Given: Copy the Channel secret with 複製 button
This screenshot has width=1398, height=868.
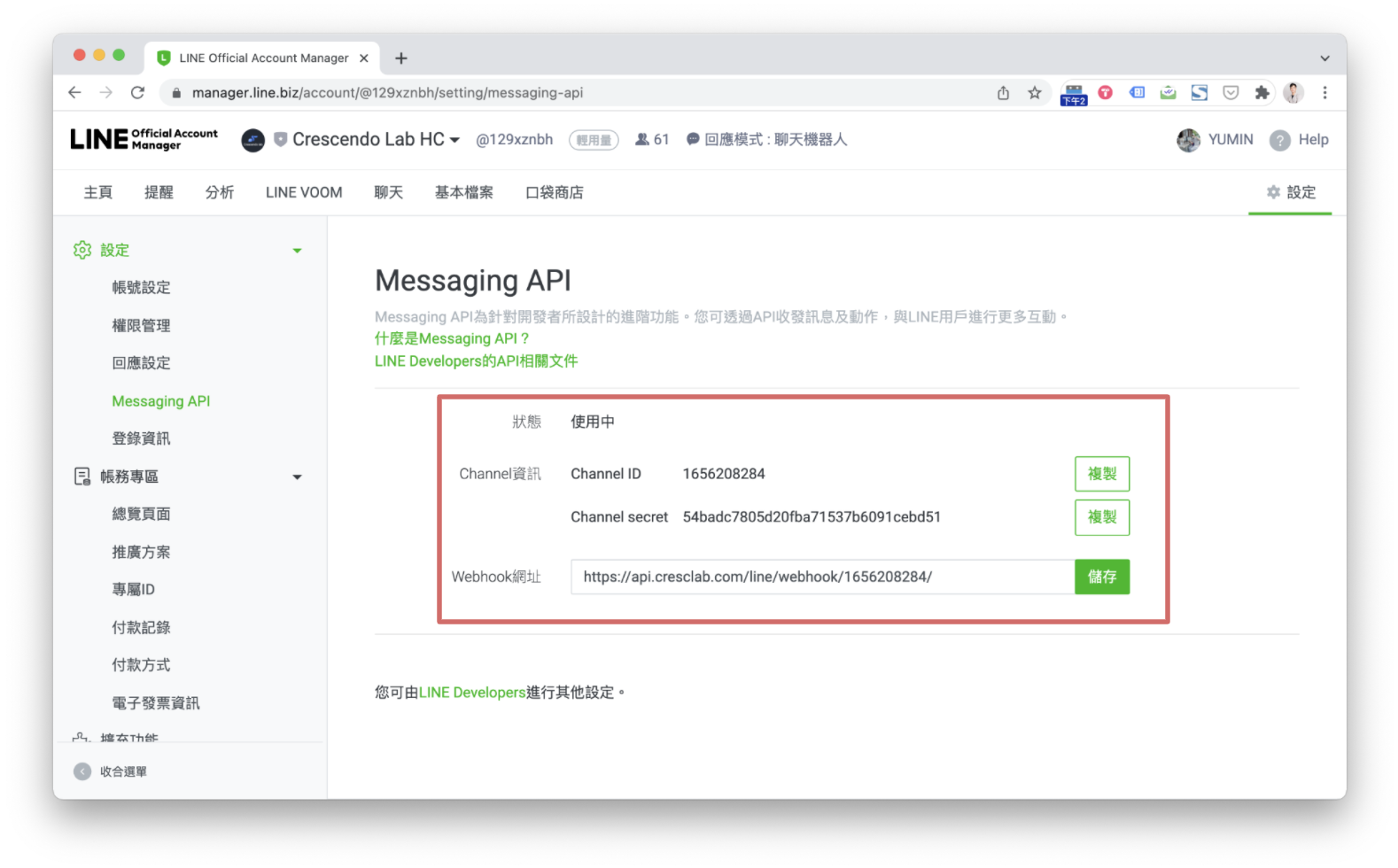Looking at the screenshot, I should pyautogui.click(x=1101, y=517).
